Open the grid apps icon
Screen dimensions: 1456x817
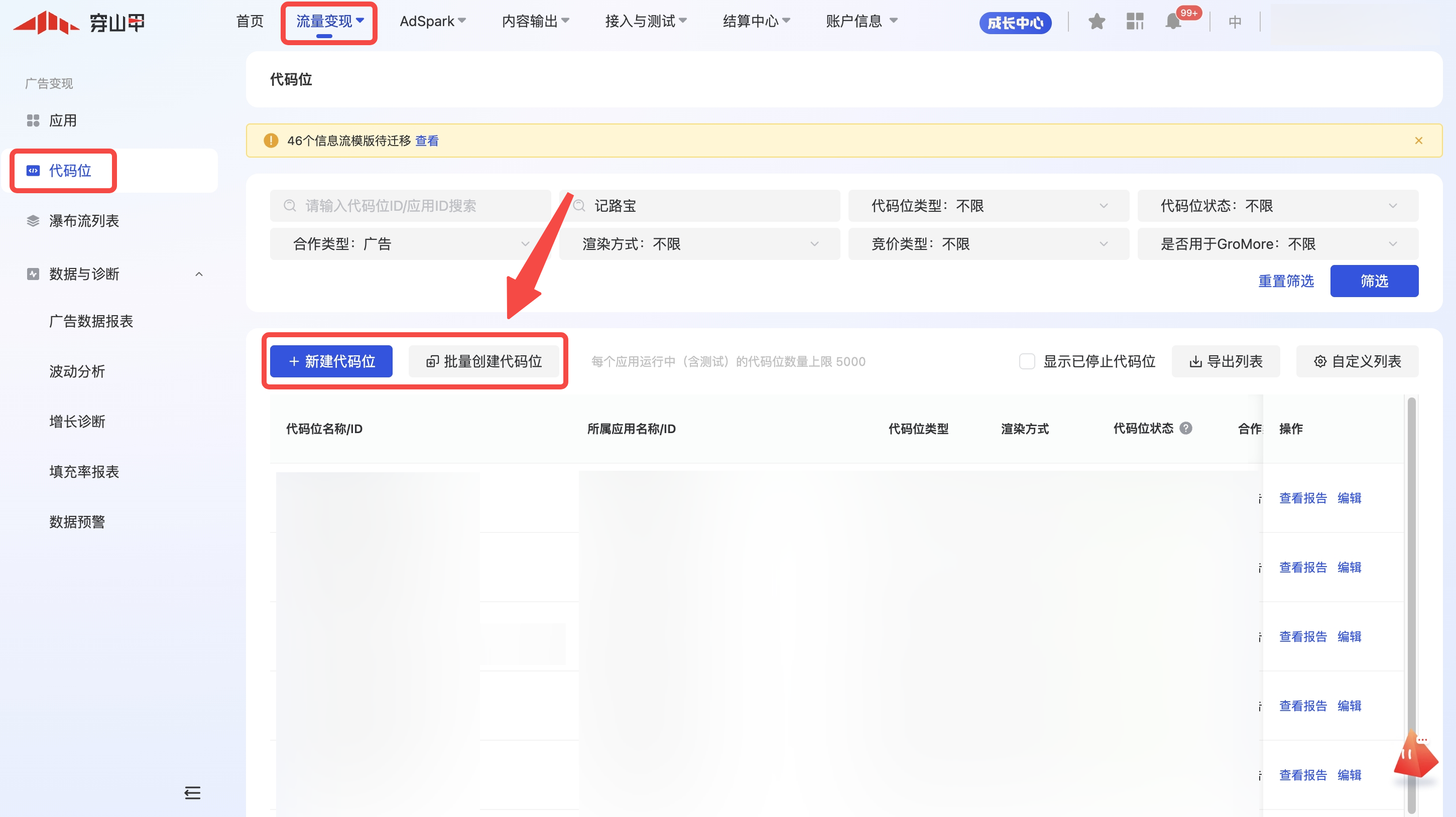coord(1134,22)
